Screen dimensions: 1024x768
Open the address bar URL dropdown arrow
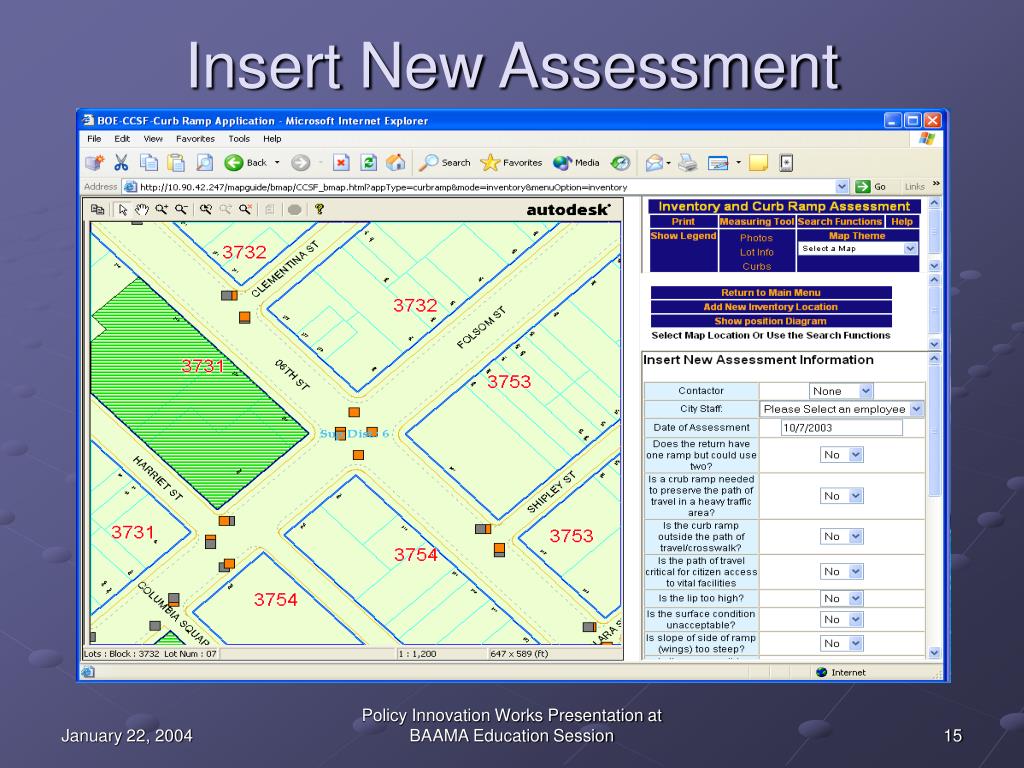842,187
